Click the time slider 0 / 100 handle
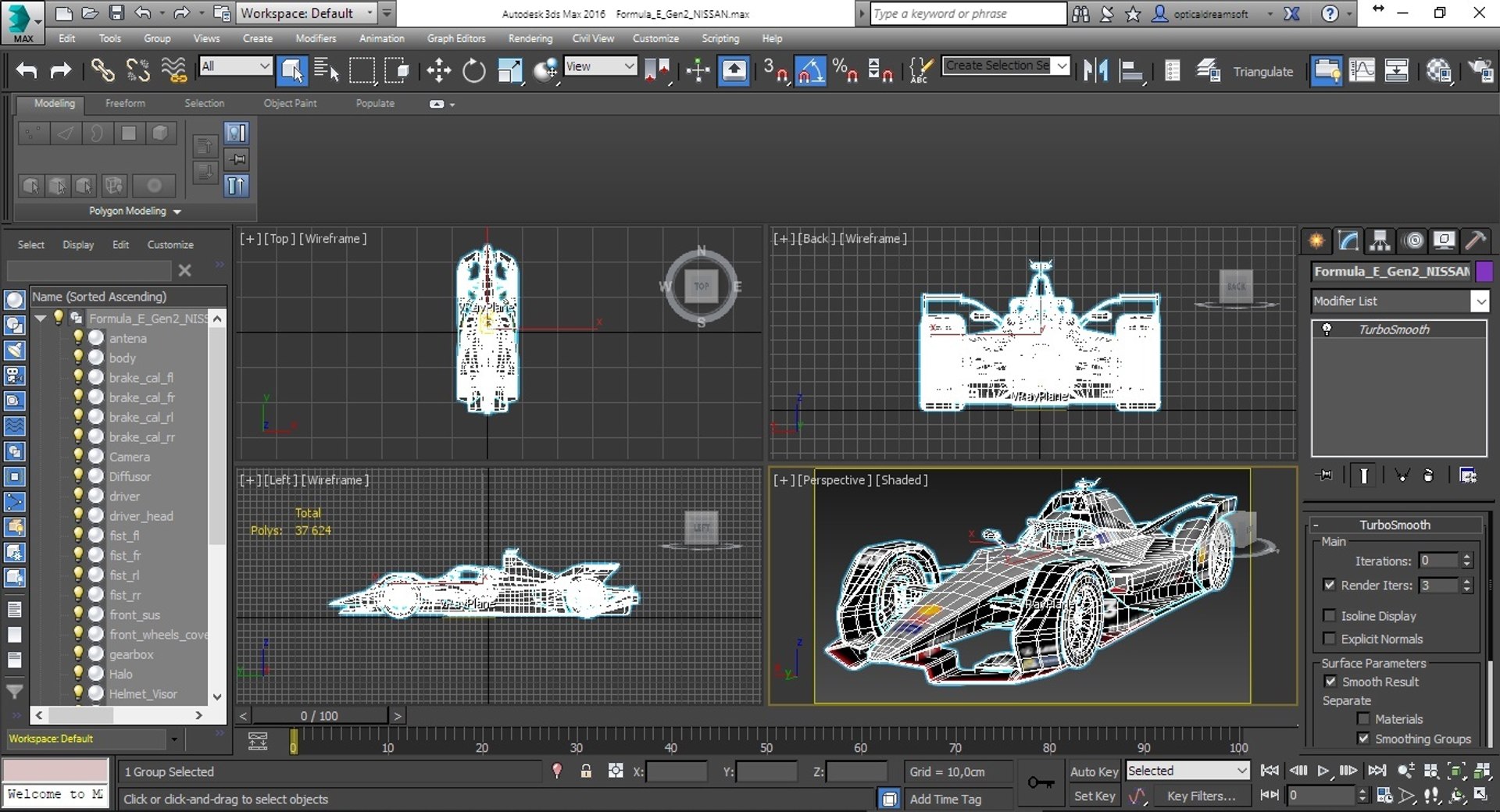The height and width of the screenshot is (812, 1500). pos(319,715)
